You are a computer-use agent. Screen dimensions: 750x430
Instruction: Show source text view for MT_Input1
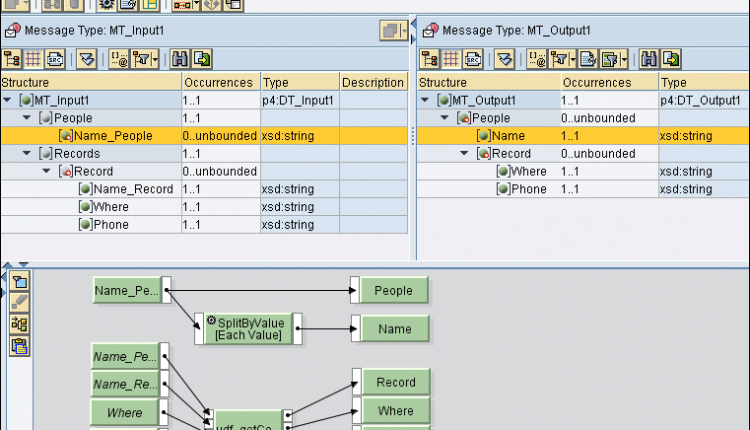pyautogui.click(x=55, y=59)
